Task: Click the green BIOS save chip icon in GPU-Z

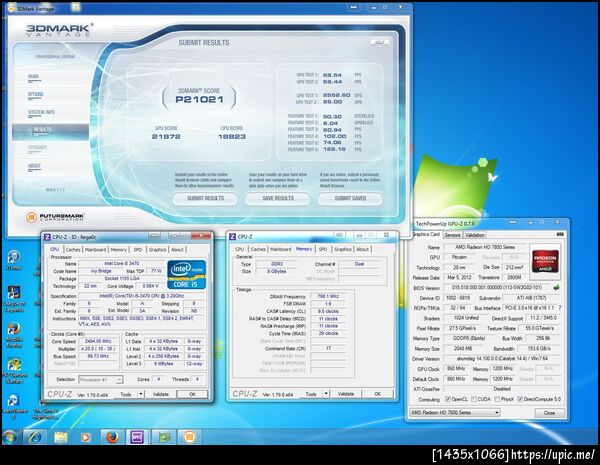Action: [556, 287]
